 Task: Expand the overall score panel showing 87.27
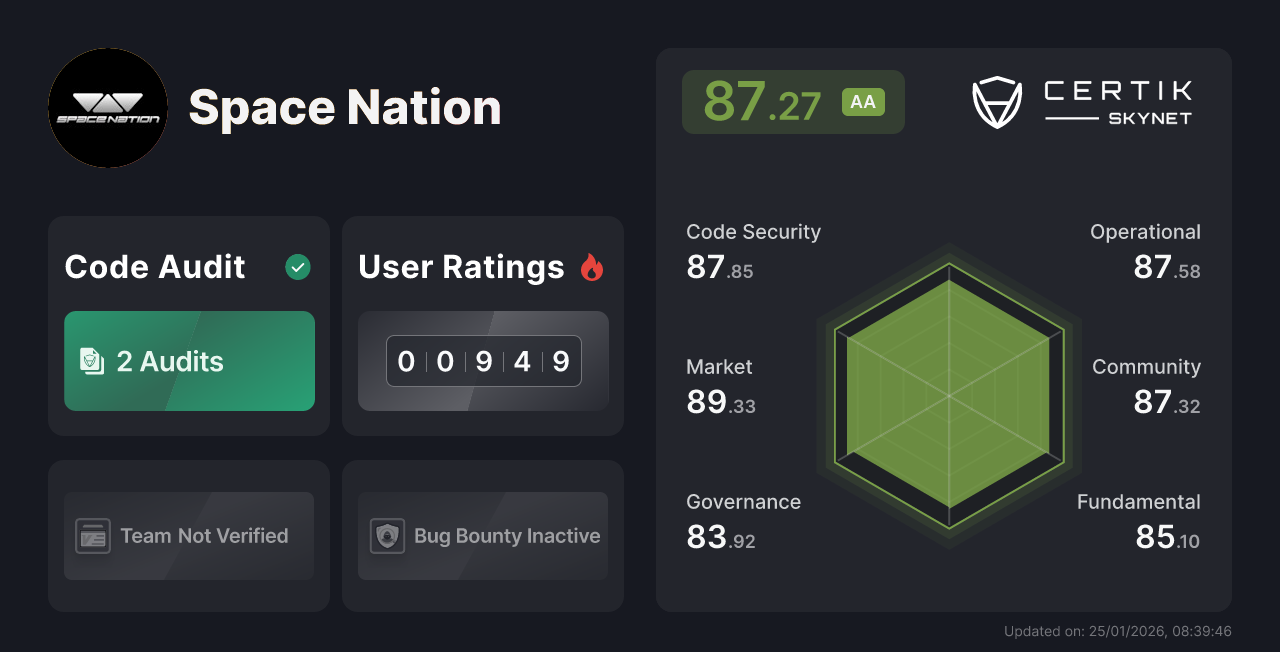pos(793,101)
